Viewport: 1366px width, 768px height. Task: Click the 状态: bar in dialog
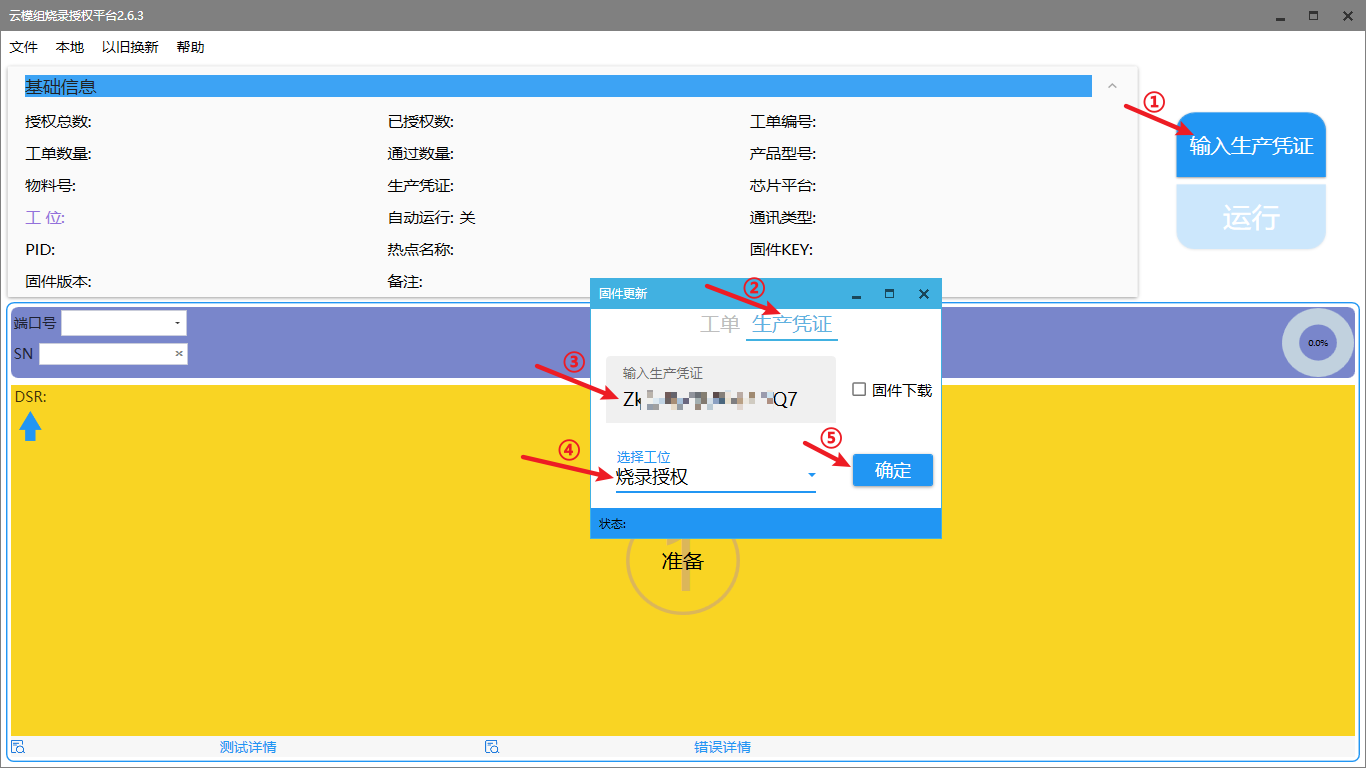(x=766, y=523)
